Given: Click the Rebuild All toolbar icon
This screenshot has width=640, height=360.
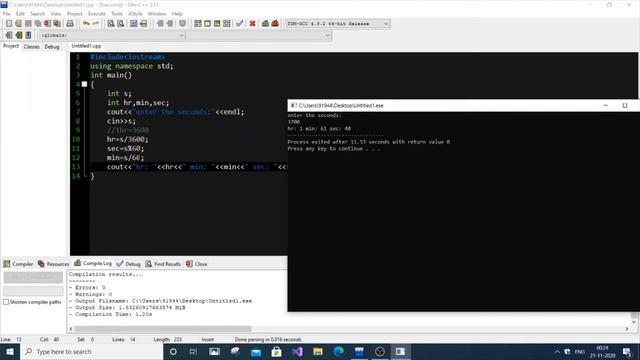Looking at the screenshot, I should coord(227,24).
